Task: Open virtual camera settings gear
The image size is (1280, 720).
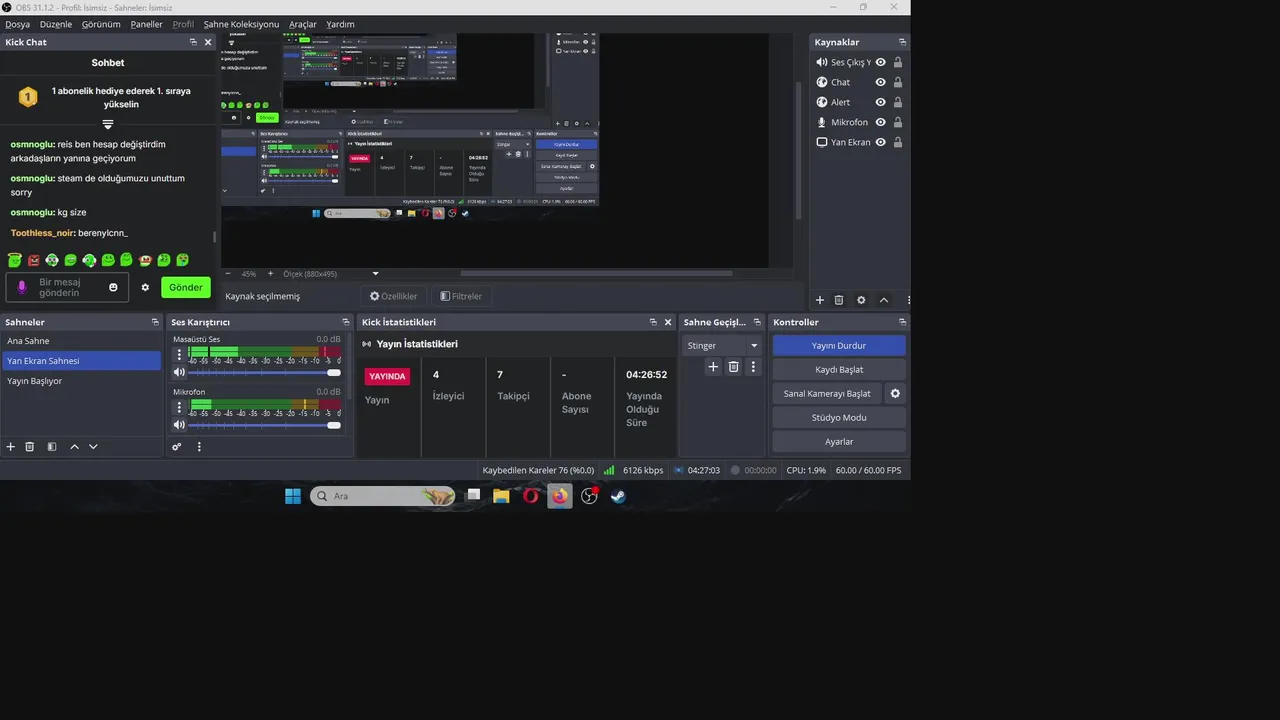Action: [x=895, y=394]
